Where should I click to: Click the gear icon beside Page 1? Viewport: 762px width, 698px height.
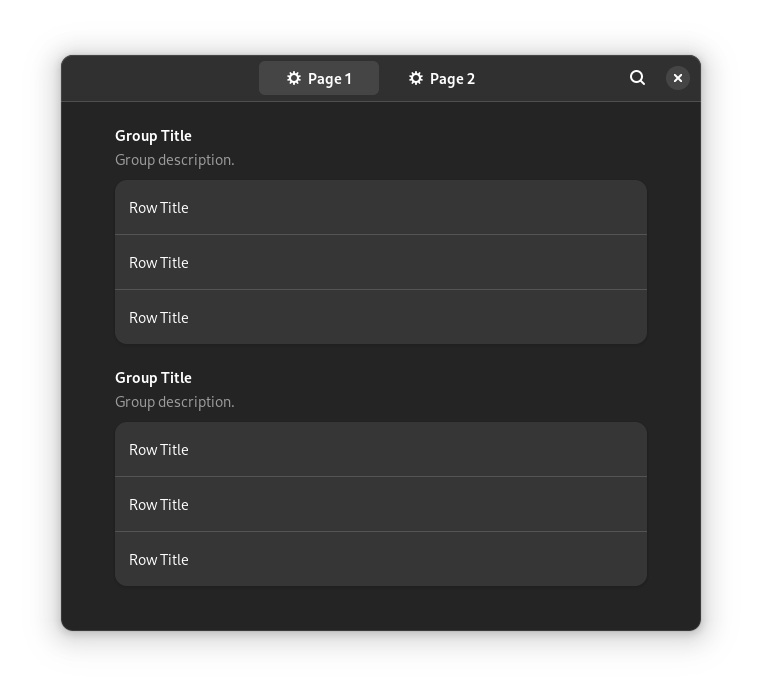(294, 78)
